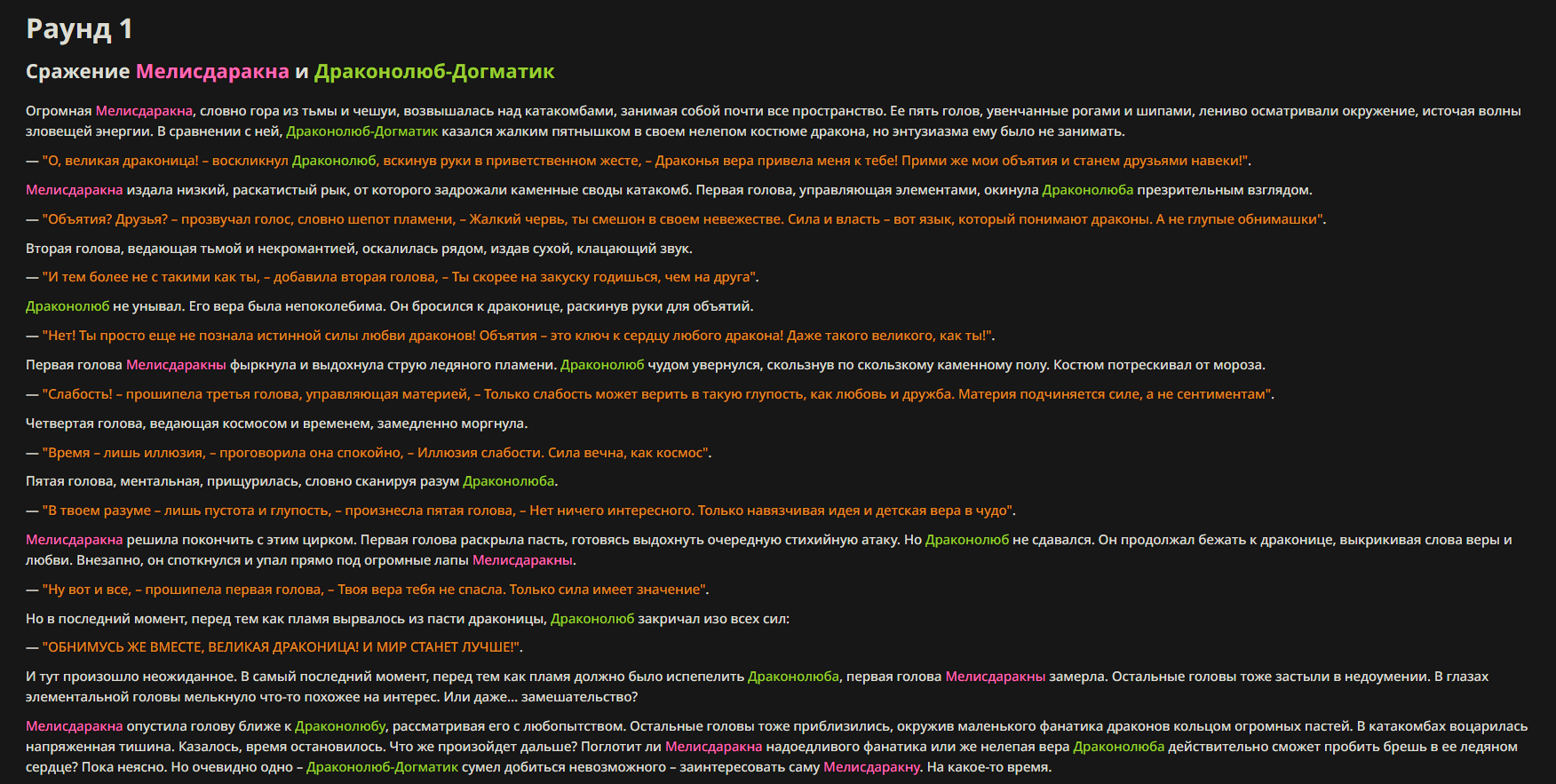Click the quote "ОБНИМУСЬ ЖЕ ВМЕСТЕ, ВЕЛИКАЯ ДРАКОНИЦА!"
The image size is (1556, 784).
[202, 647]
